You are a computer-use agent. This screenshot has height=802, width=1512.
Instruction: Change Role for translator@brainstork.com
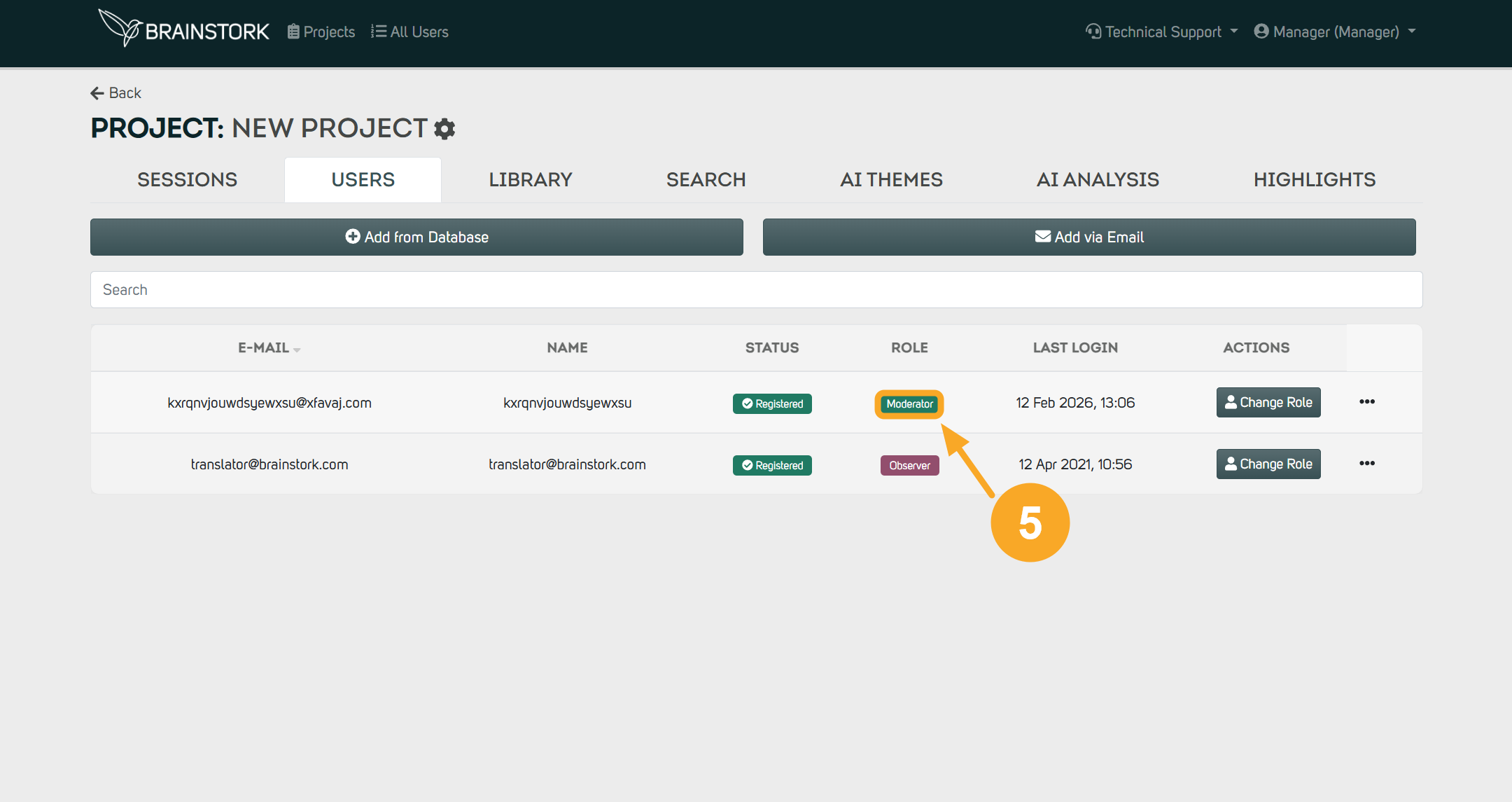click(x=1268, y=464)
